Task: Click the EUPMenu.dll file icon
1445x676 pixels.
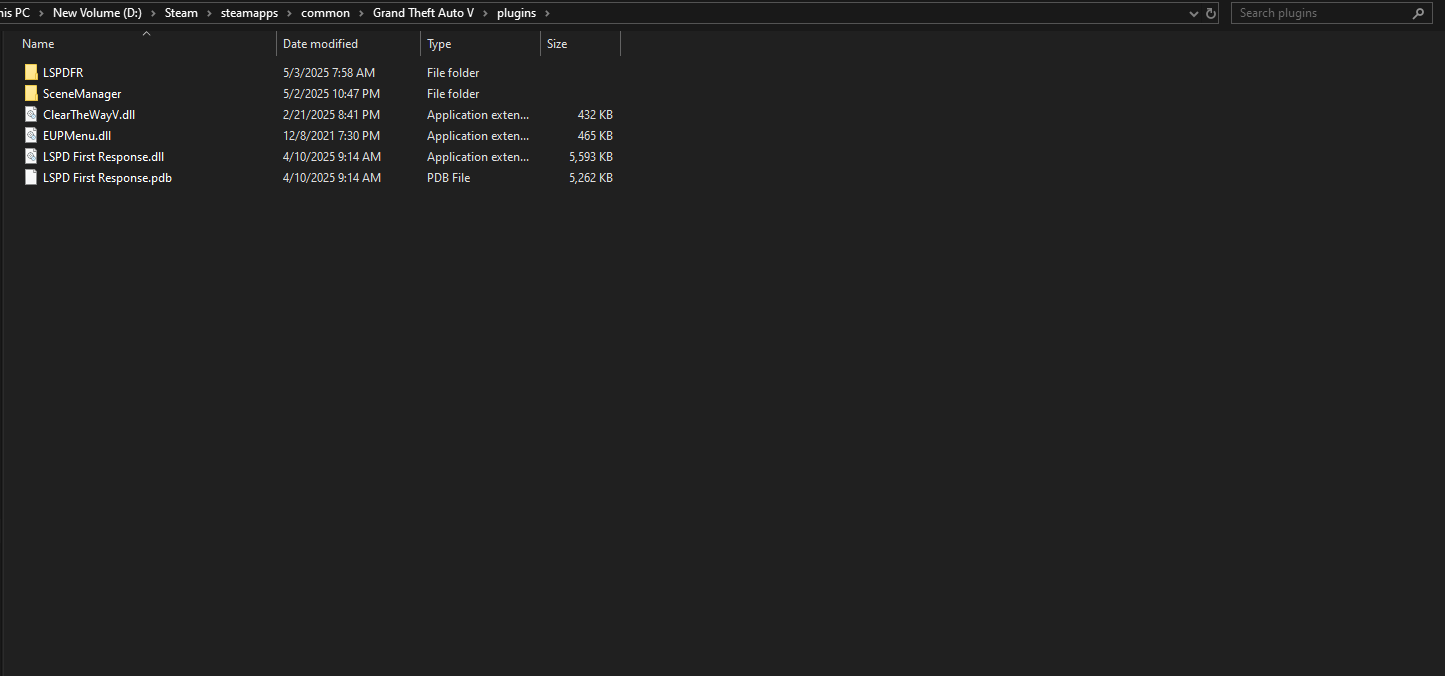Action: coord(31,135)
